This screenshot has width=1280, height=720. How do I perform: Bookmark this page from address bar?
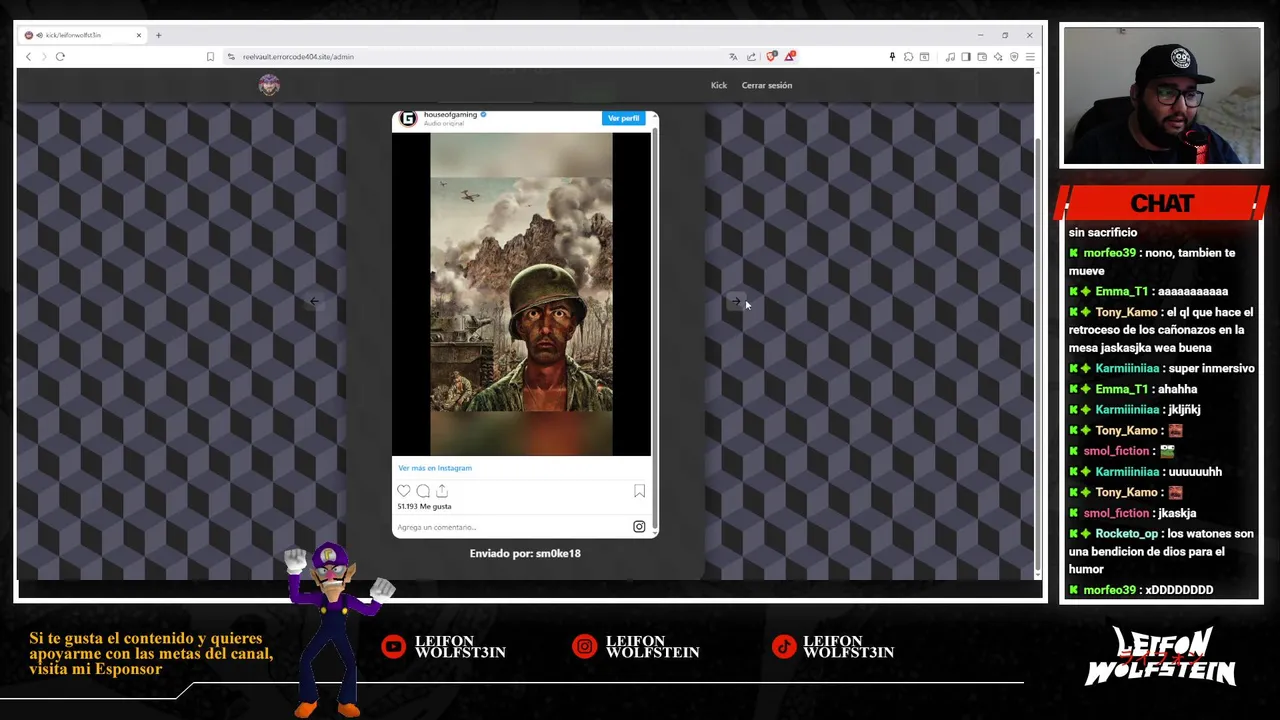(210, 56)
